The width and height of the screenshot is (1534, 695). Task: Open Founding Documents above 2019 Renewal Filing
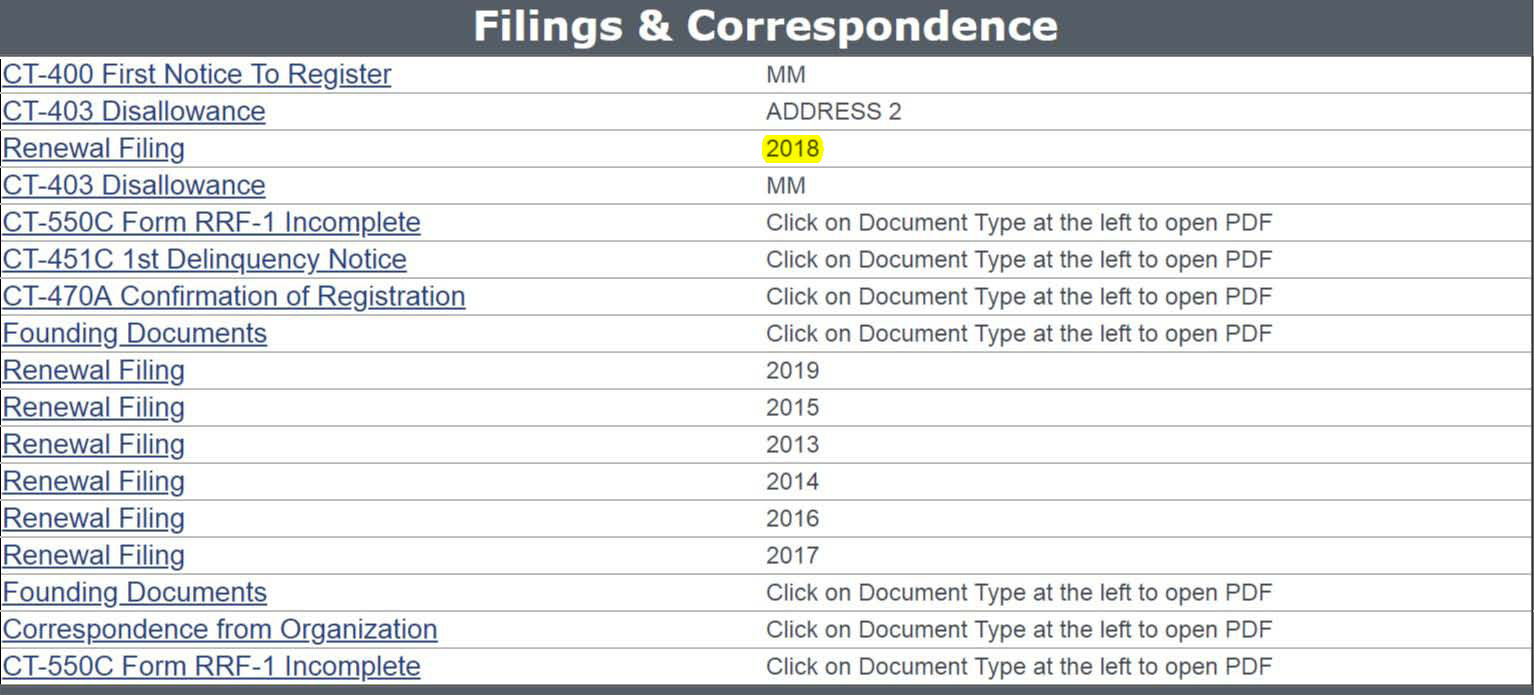[135, 334]
